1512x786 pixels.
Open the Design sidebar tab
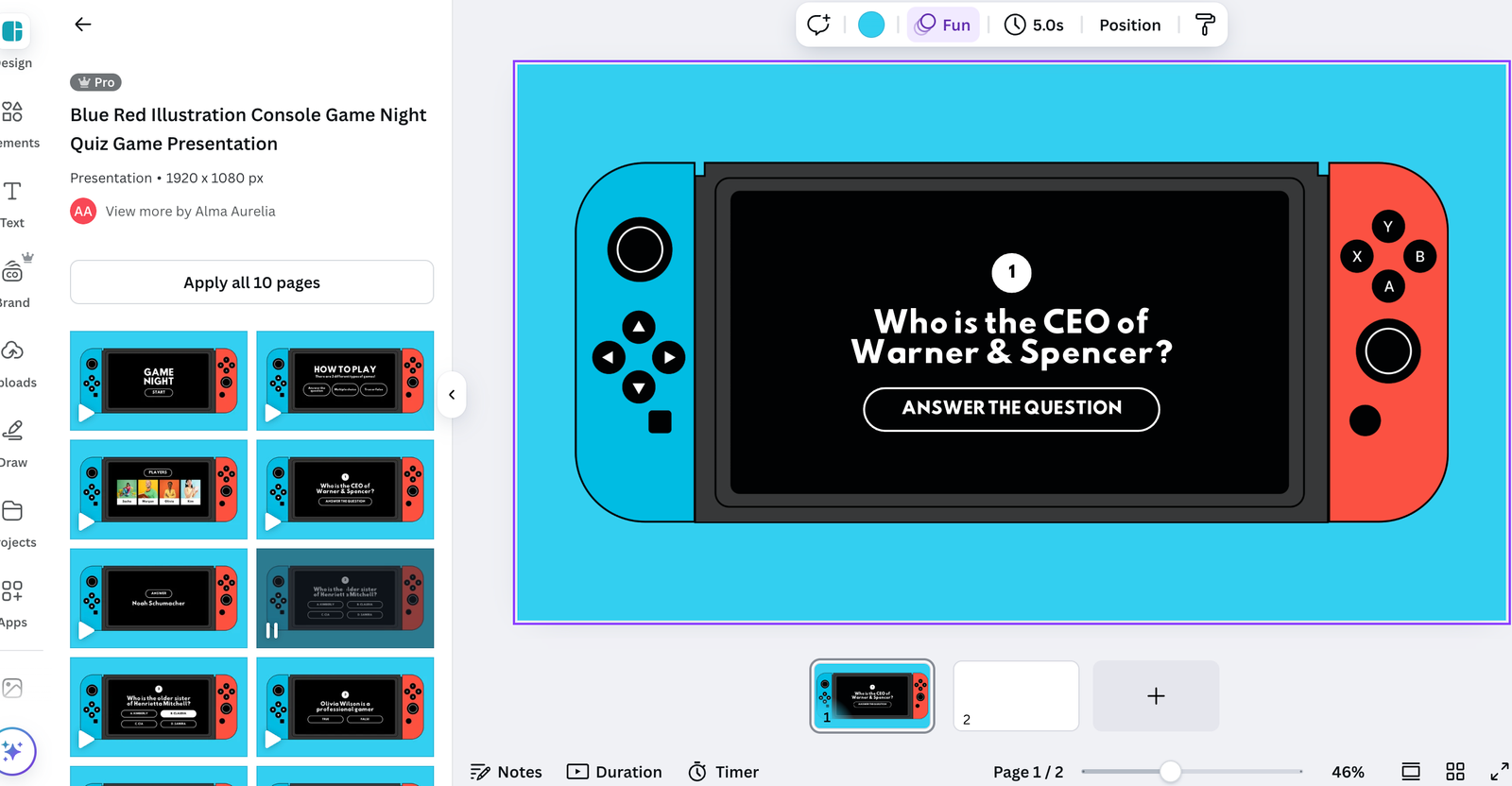coord(13,43)
